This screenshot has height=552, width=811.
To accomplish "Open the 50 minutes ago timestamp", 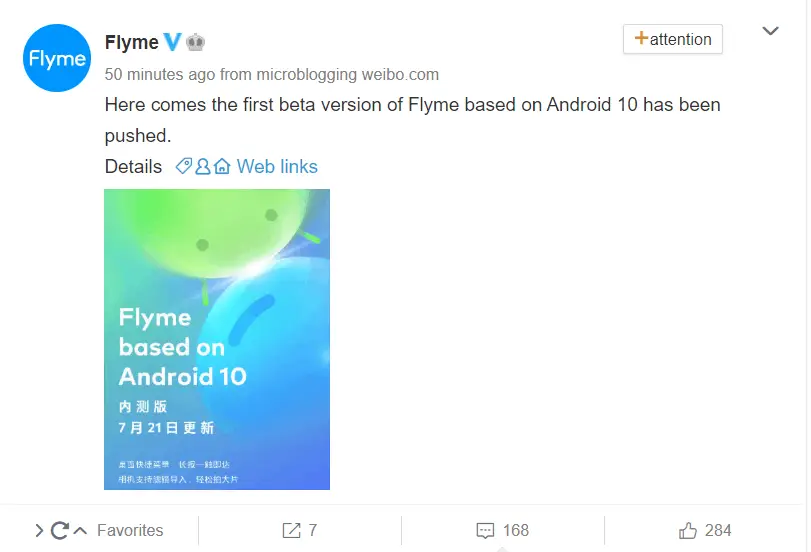I will (159, 74).
